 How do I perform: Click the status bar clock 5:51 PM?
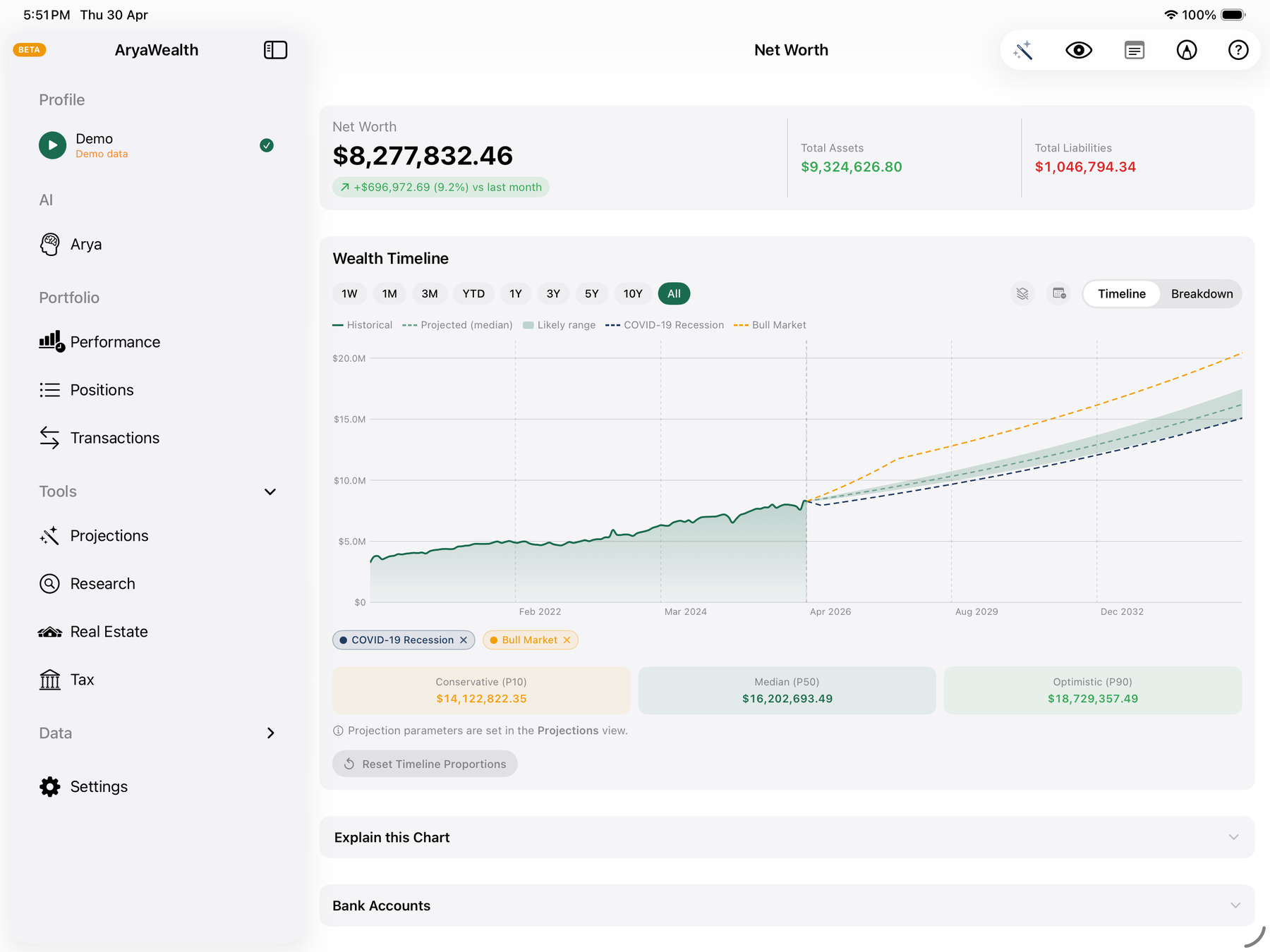[x=47, y=15]
